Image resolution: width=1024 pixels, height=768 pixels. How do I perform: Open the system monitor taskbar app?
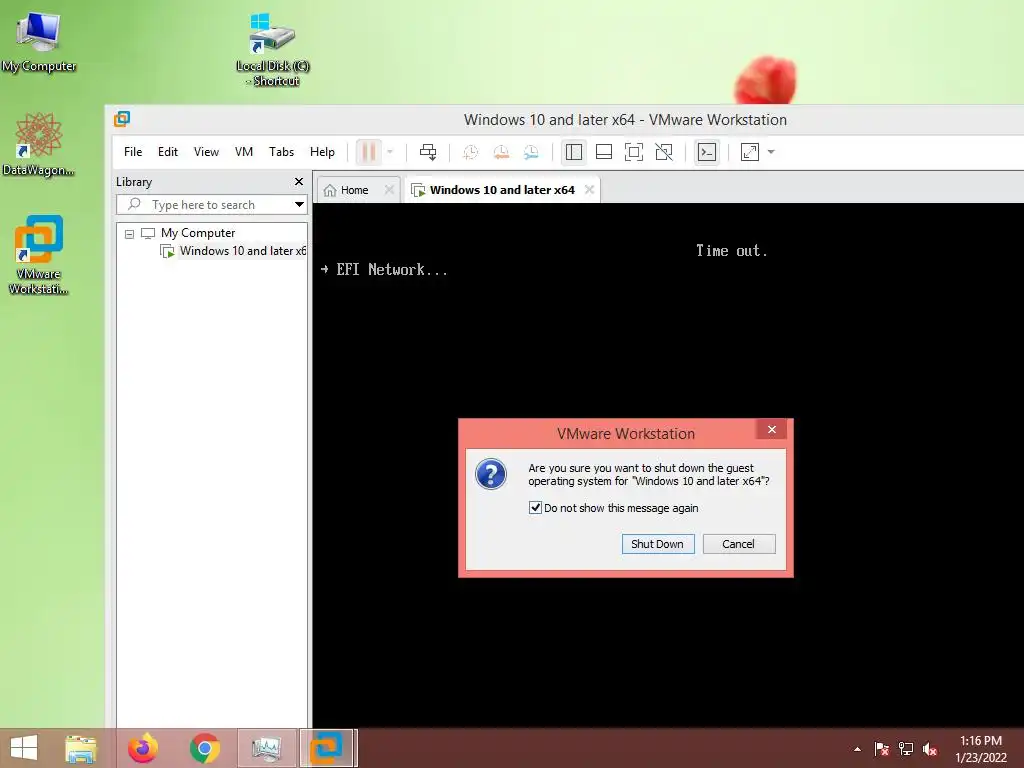(x=266, y=748)
